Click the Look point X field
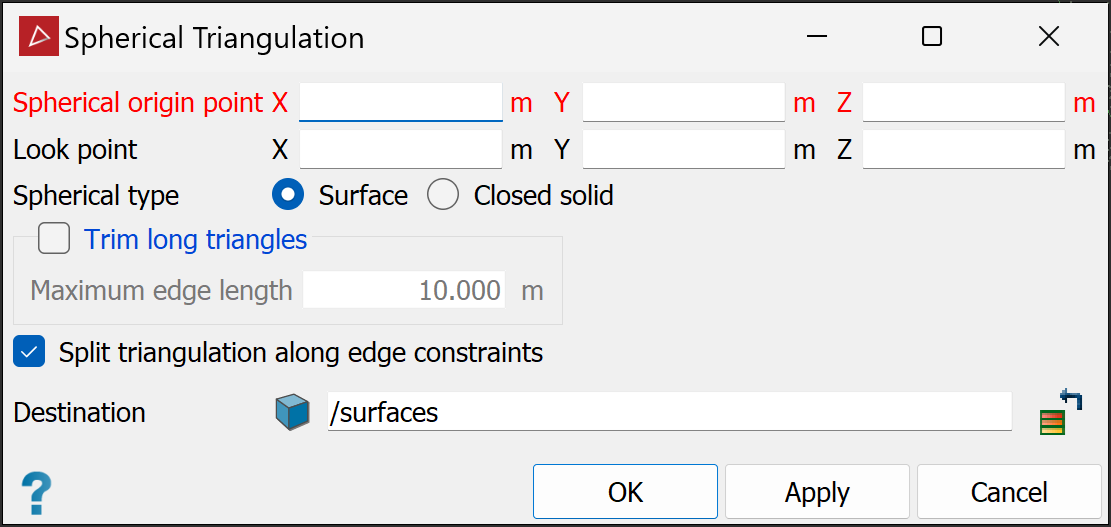This screenshot has height=527, width=1111. coord(401,149)
